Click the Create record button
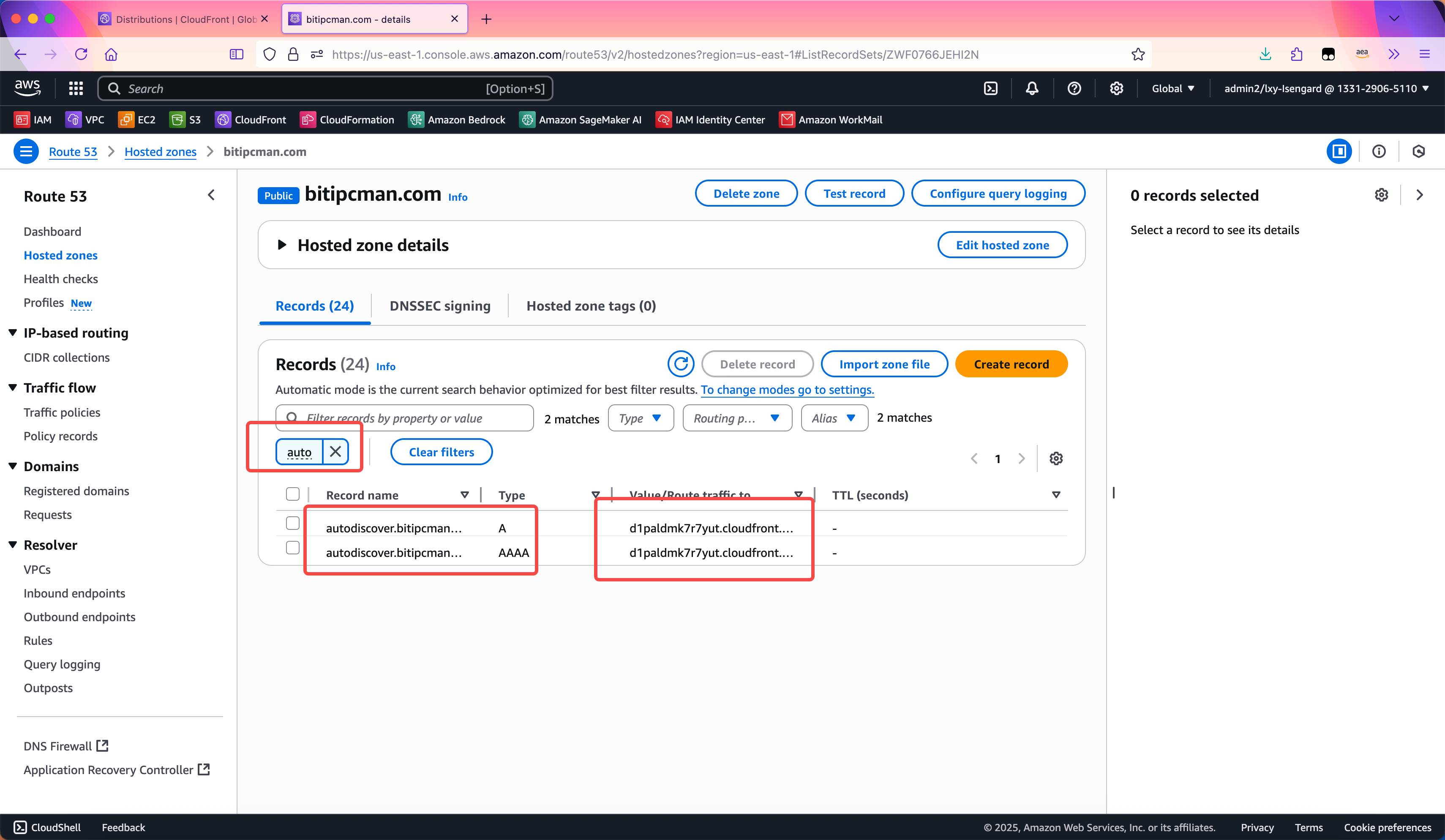Screen dimensions: 1445x840 pos(1011,364)
